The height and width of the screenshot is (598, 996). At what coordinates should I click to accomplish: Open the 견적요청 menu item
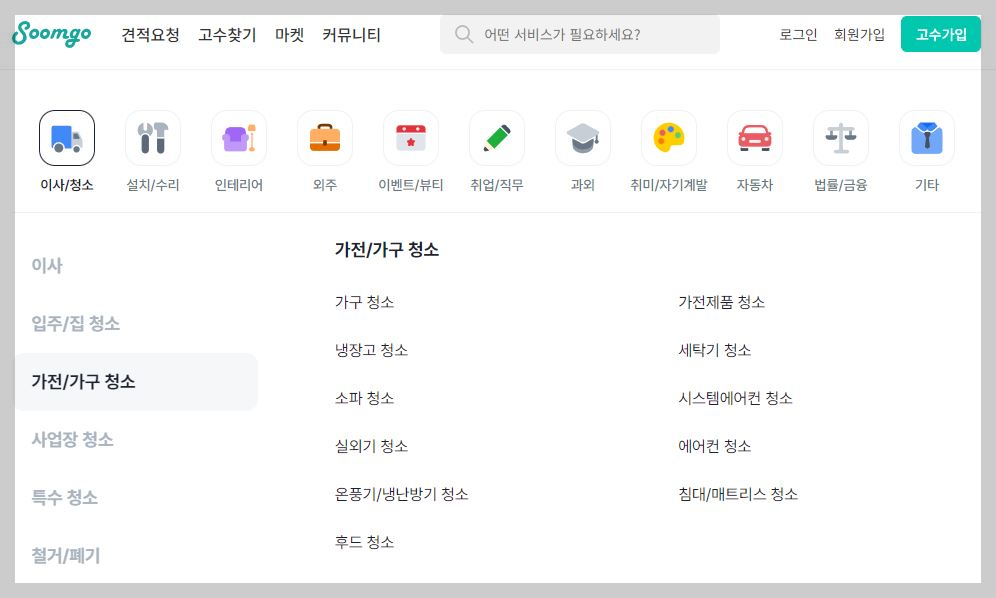coord(150,34)
